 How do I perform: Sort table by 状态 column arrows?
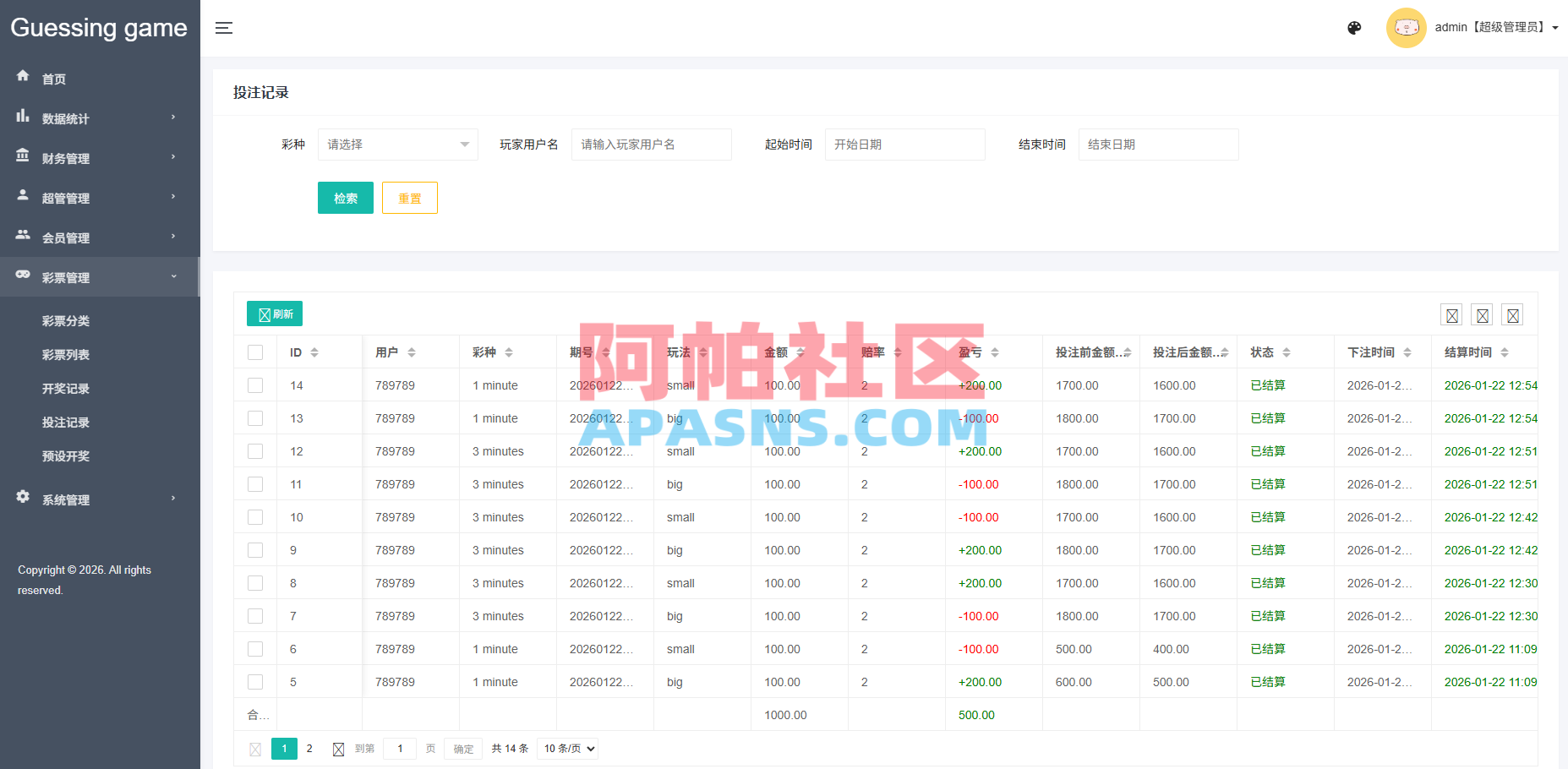[1287, 352]
